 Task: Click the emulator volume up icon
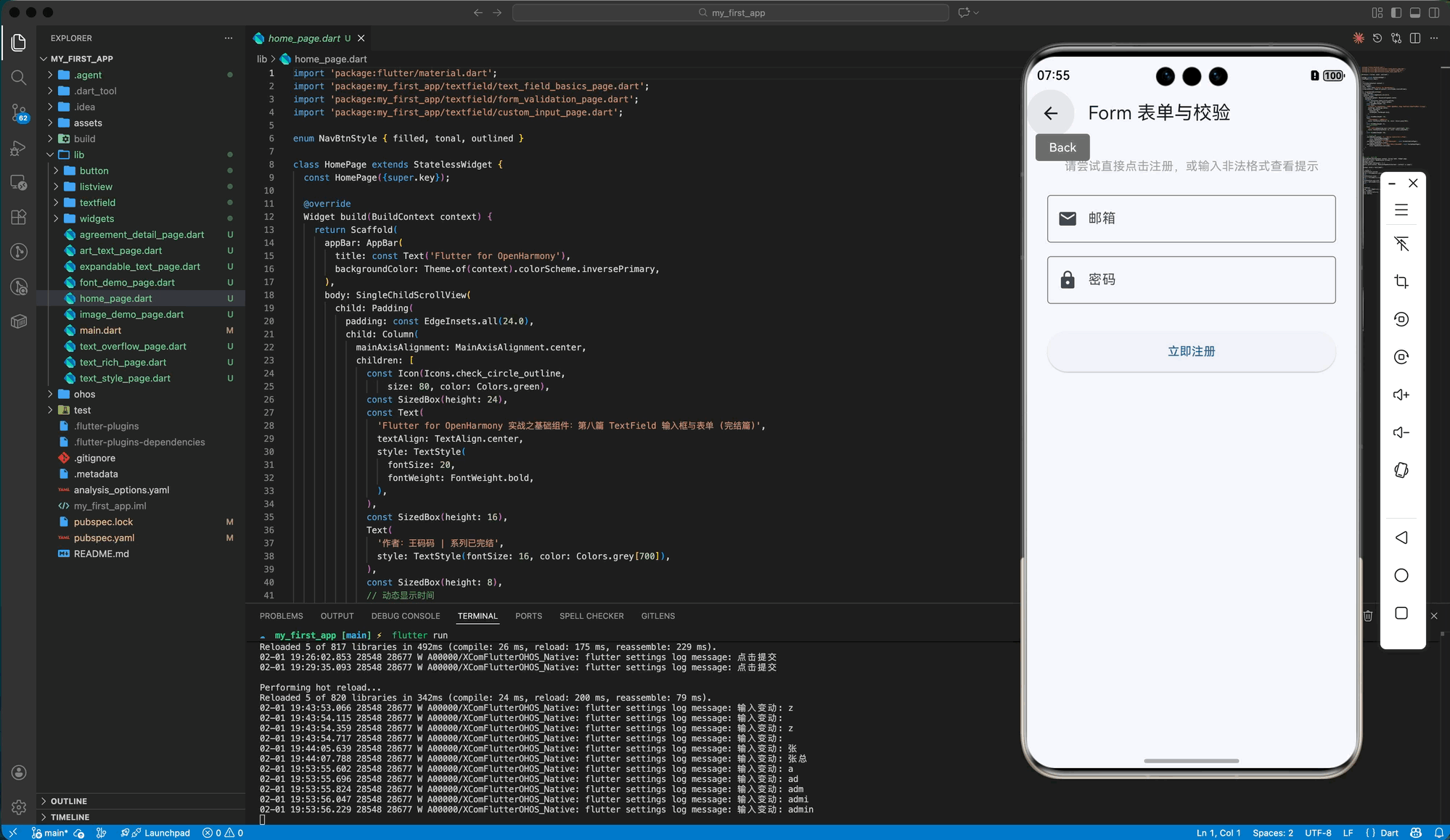[x=1401, y=395]
